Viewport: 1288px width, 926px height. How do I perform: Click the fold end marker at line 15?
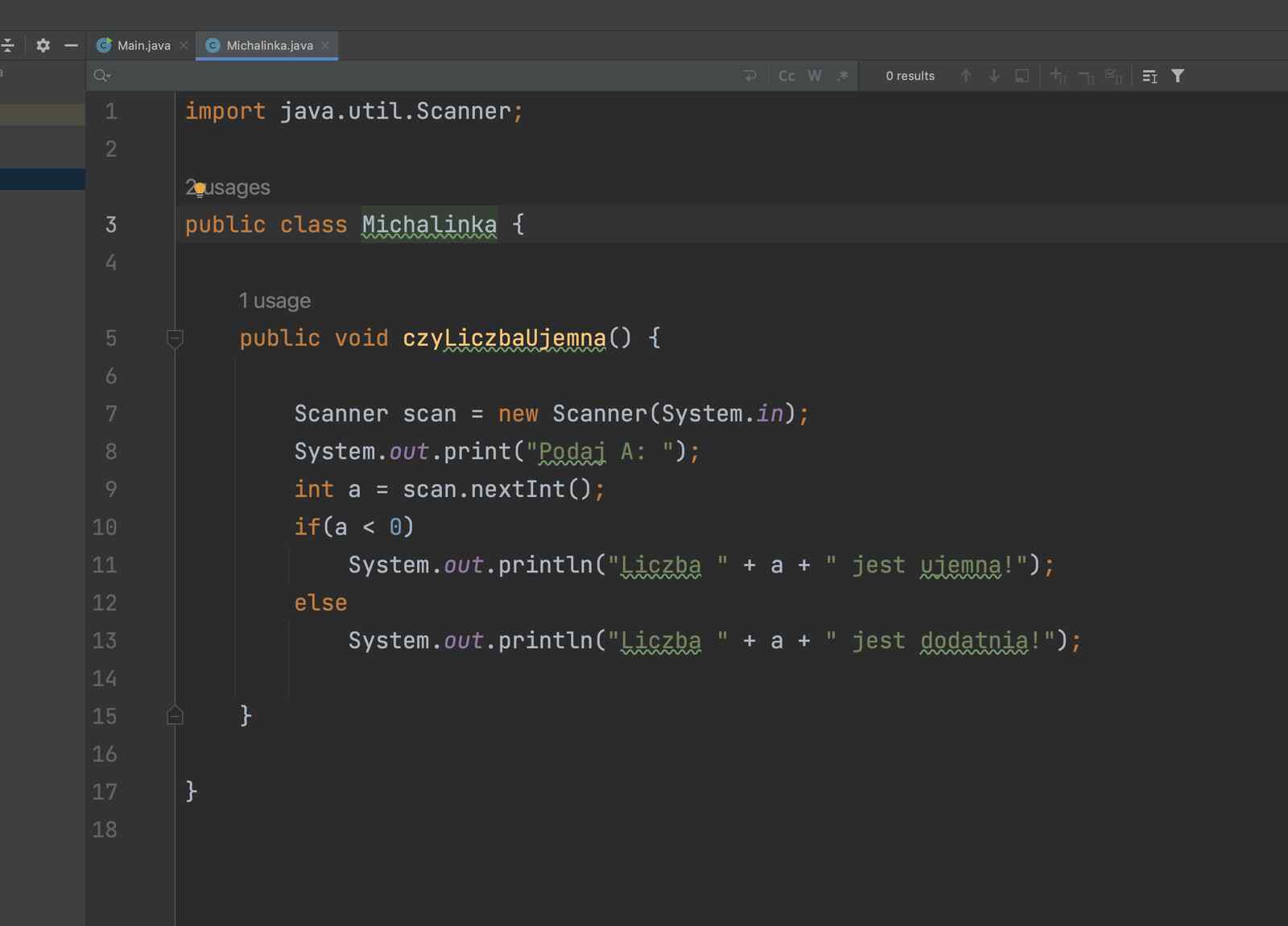tap(175, 715)
